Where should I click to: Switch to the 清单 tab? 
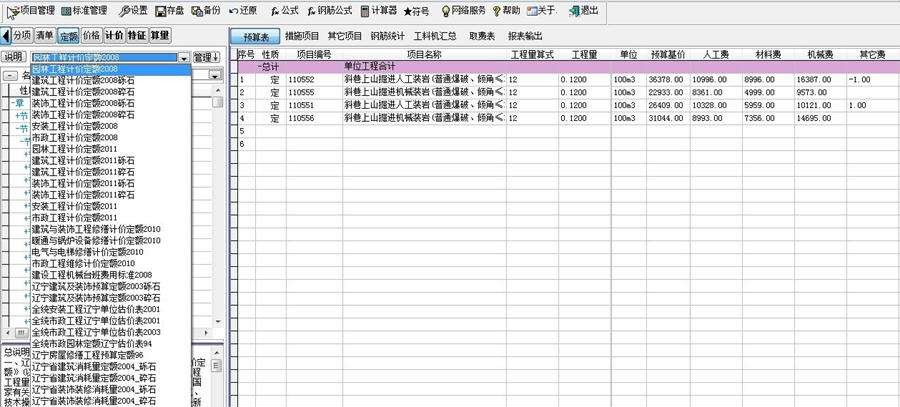point(45,36)
